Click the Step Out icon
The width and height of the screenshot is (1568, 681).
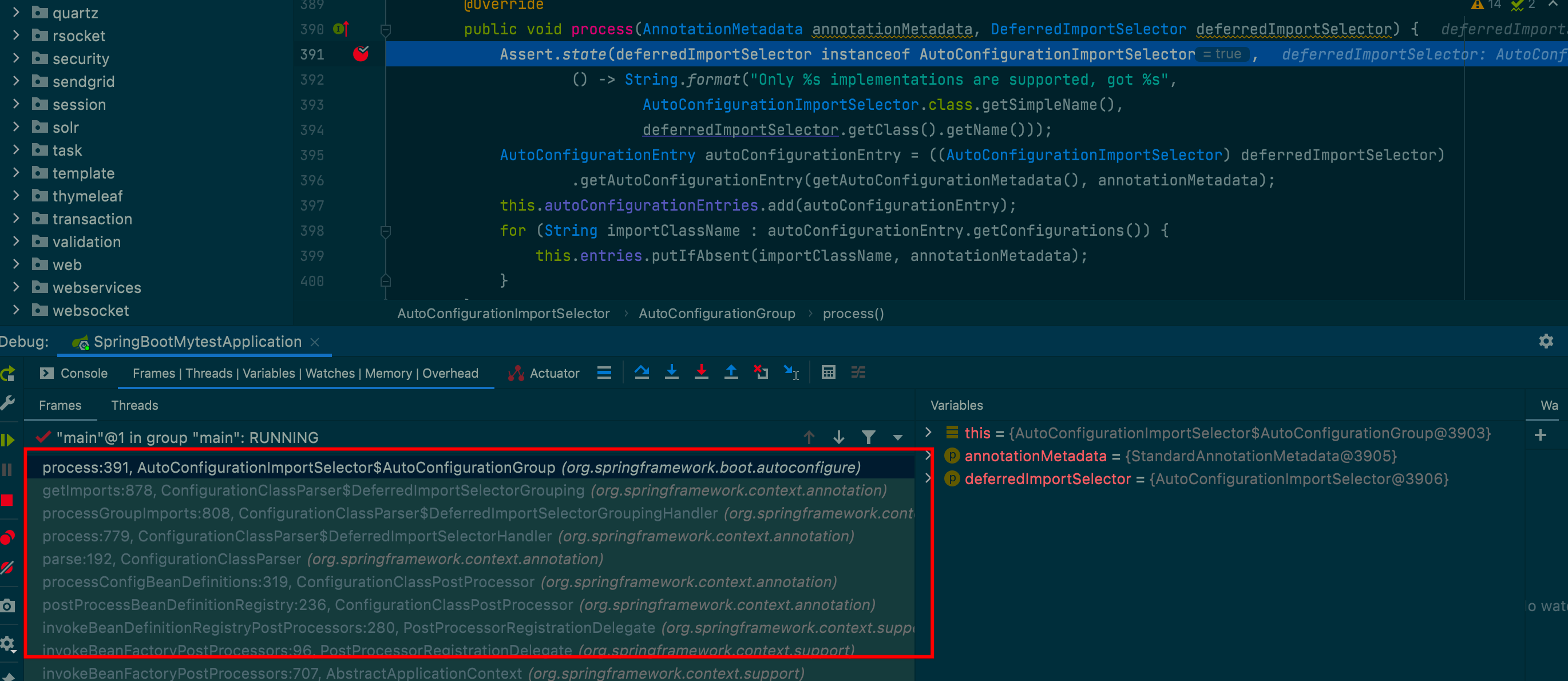pyautogui.click(x=731, y=373)
